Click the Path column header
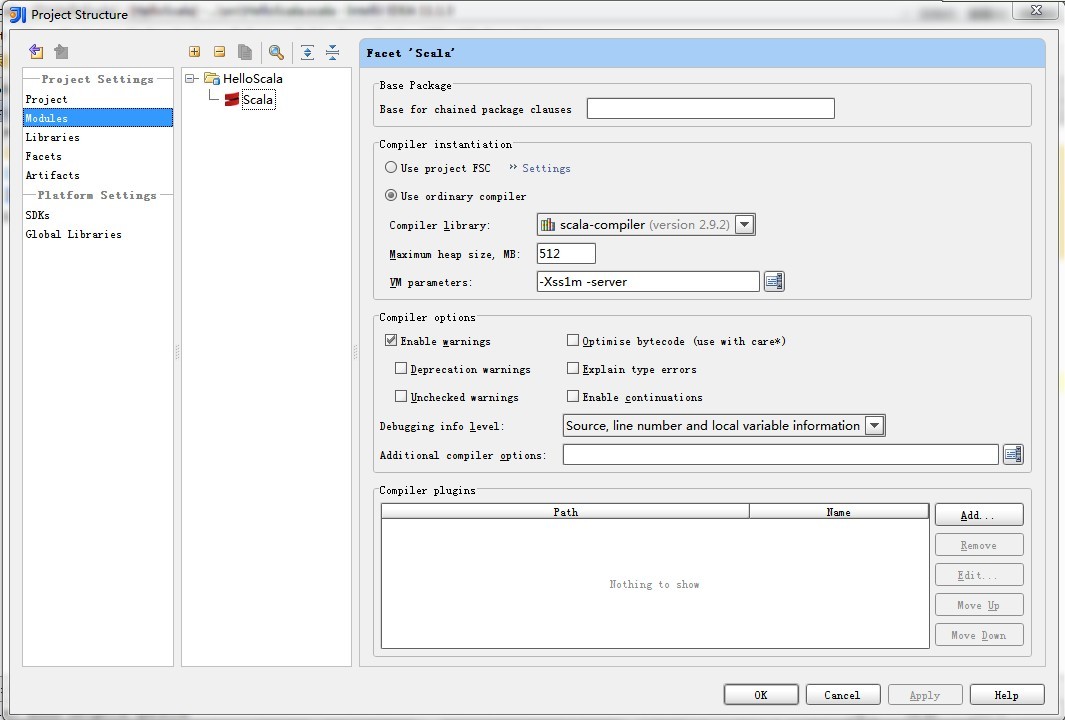This screenshot has height=720, width=1065. [x=565, y=511]
